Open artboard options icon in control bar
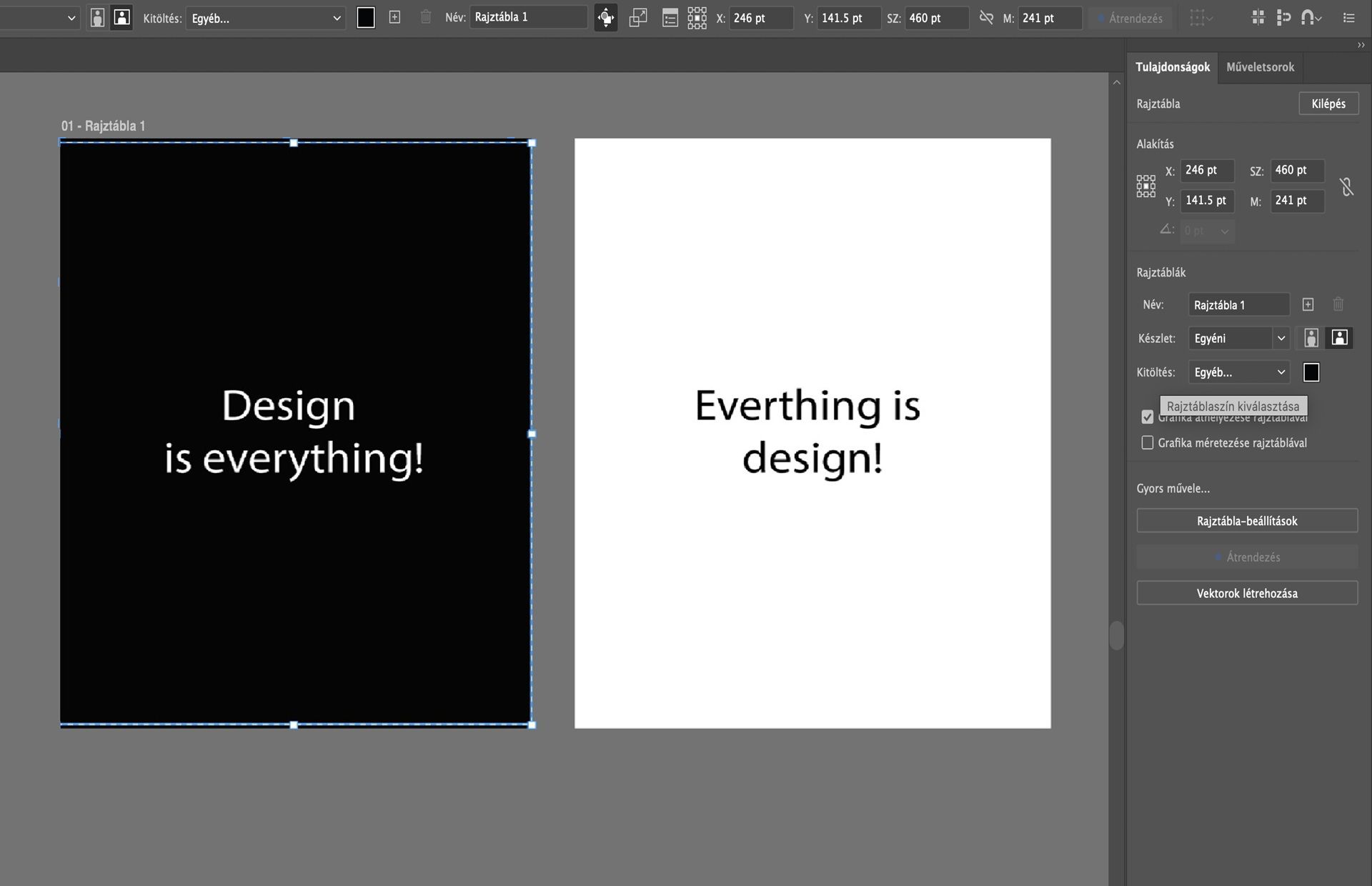The width and height of the screenshot is (1372, 886). coord(670,18)
